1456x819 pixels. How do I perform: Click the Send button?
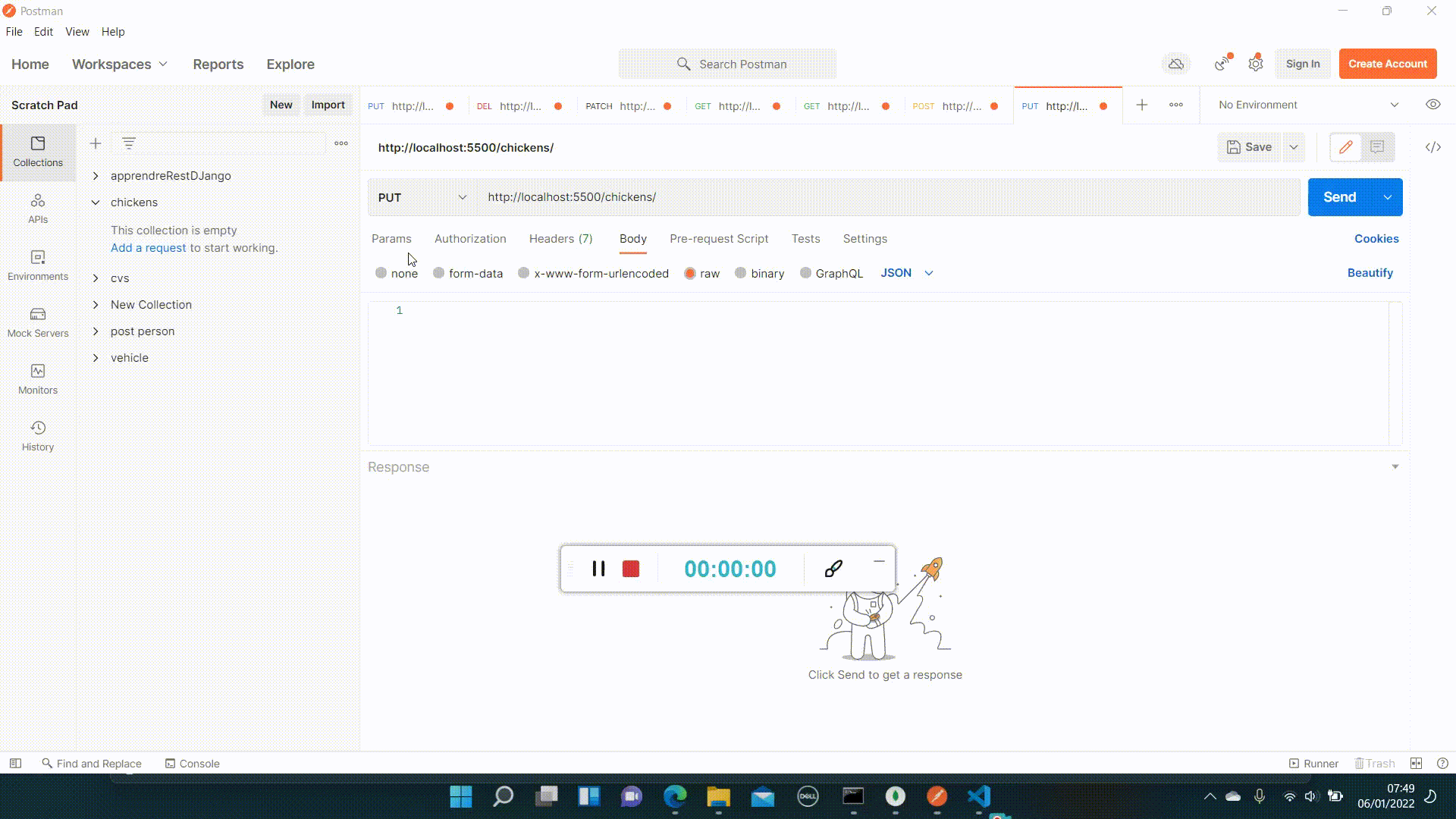1339,196
